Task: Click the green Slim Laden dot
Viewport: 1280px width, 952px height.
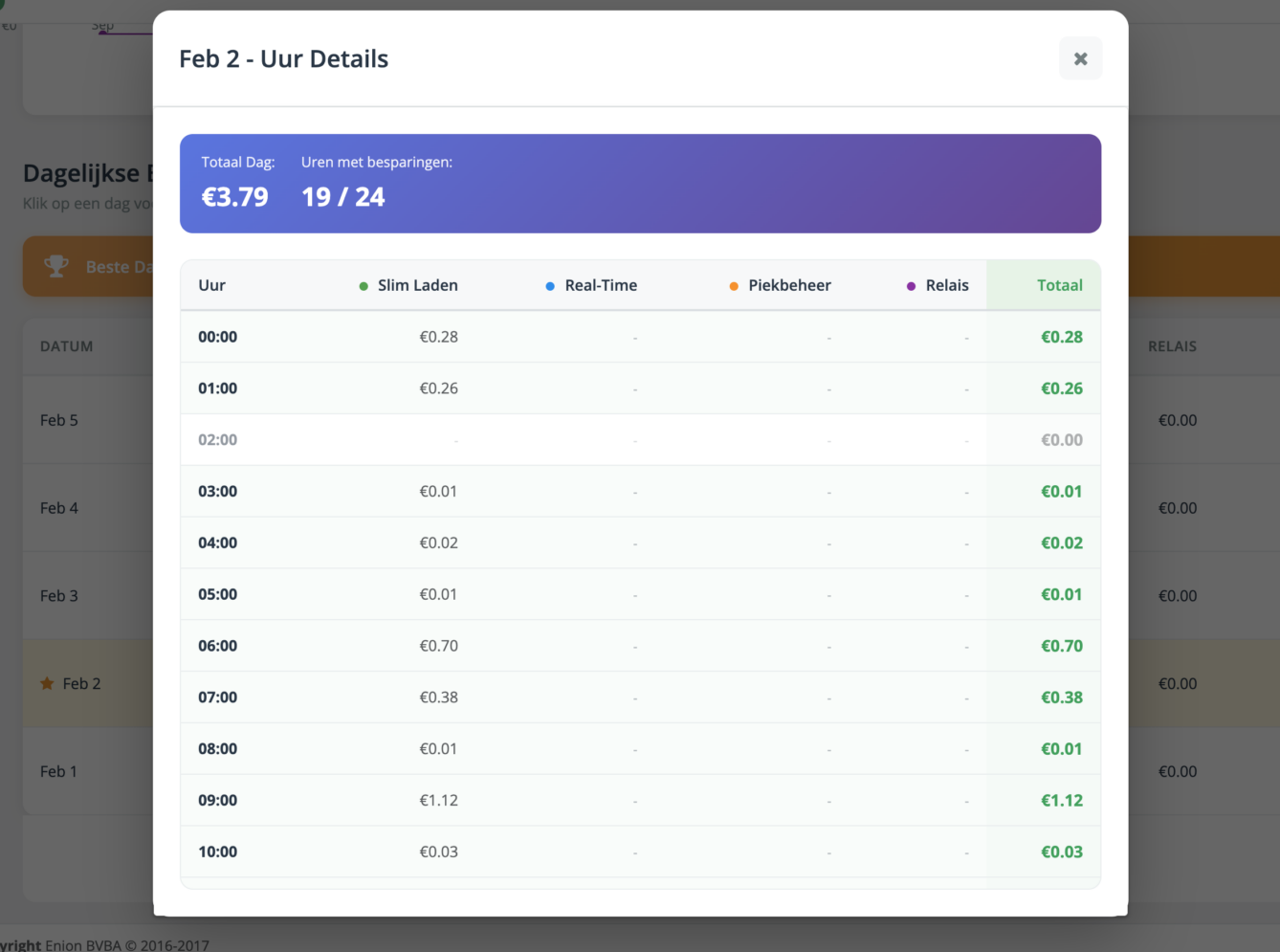Action: click(x=364, y=286)
